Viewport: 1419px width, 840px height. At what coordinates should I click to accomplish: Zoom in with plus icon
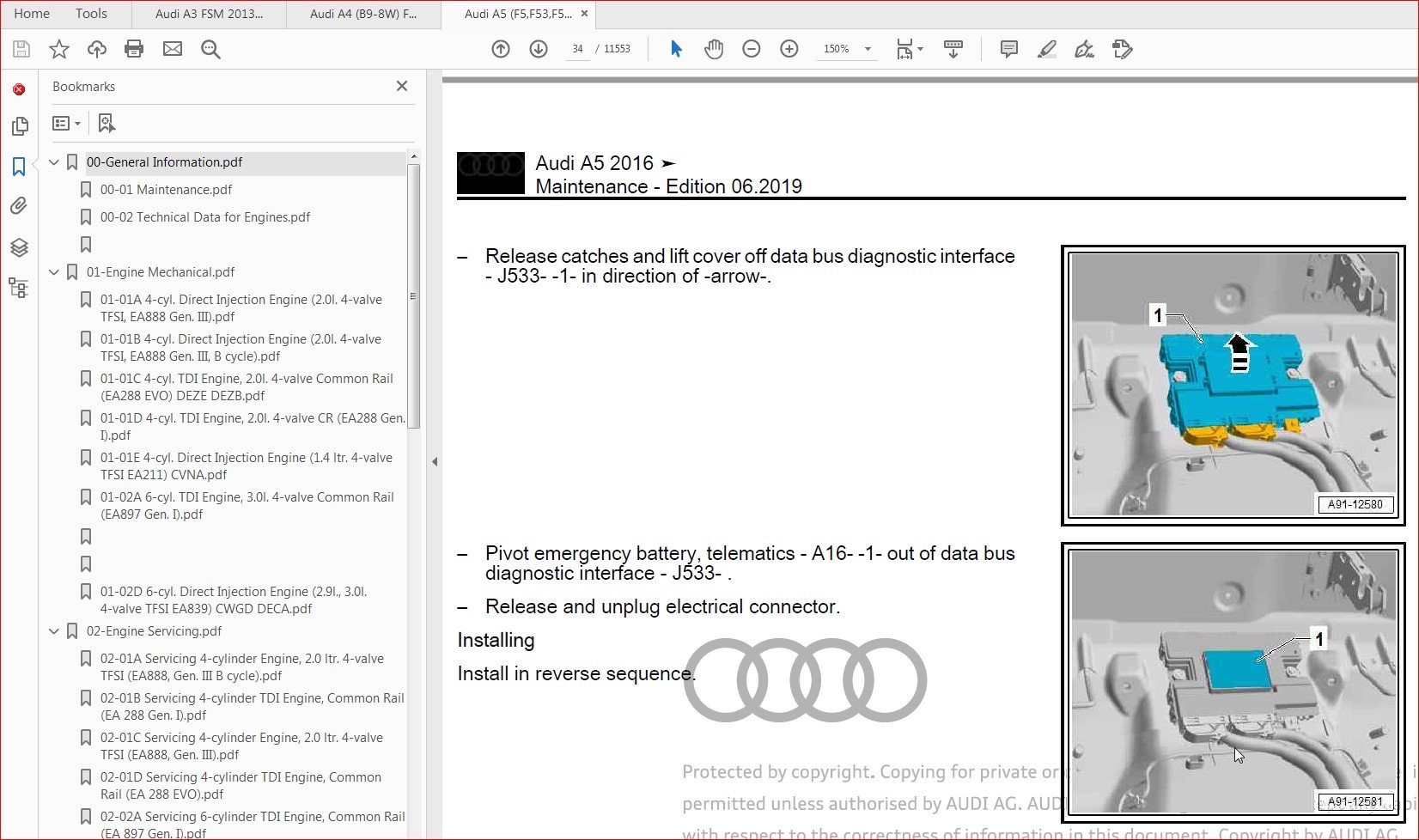pos(789,49)
